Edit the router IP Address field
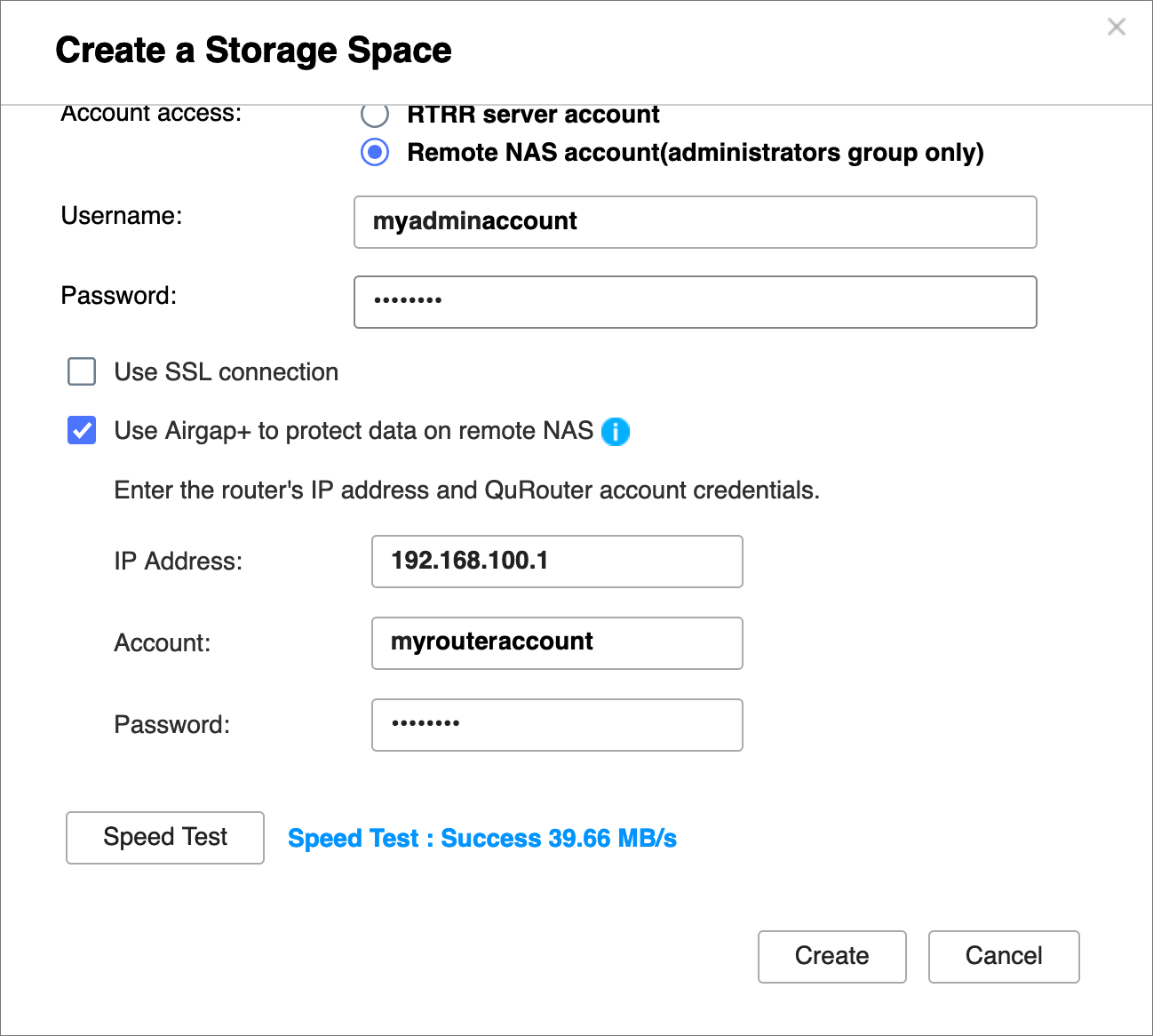The height and width of the screenshot is (1036, 1153). click(x=556, y=562)
